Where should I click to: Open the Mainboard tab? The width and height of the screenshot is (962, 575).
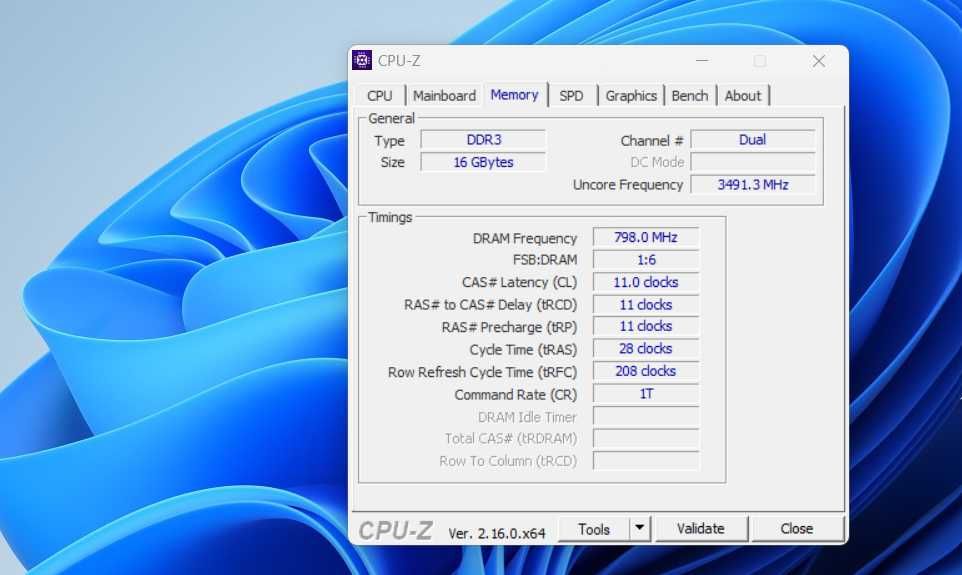click(444, 96)
